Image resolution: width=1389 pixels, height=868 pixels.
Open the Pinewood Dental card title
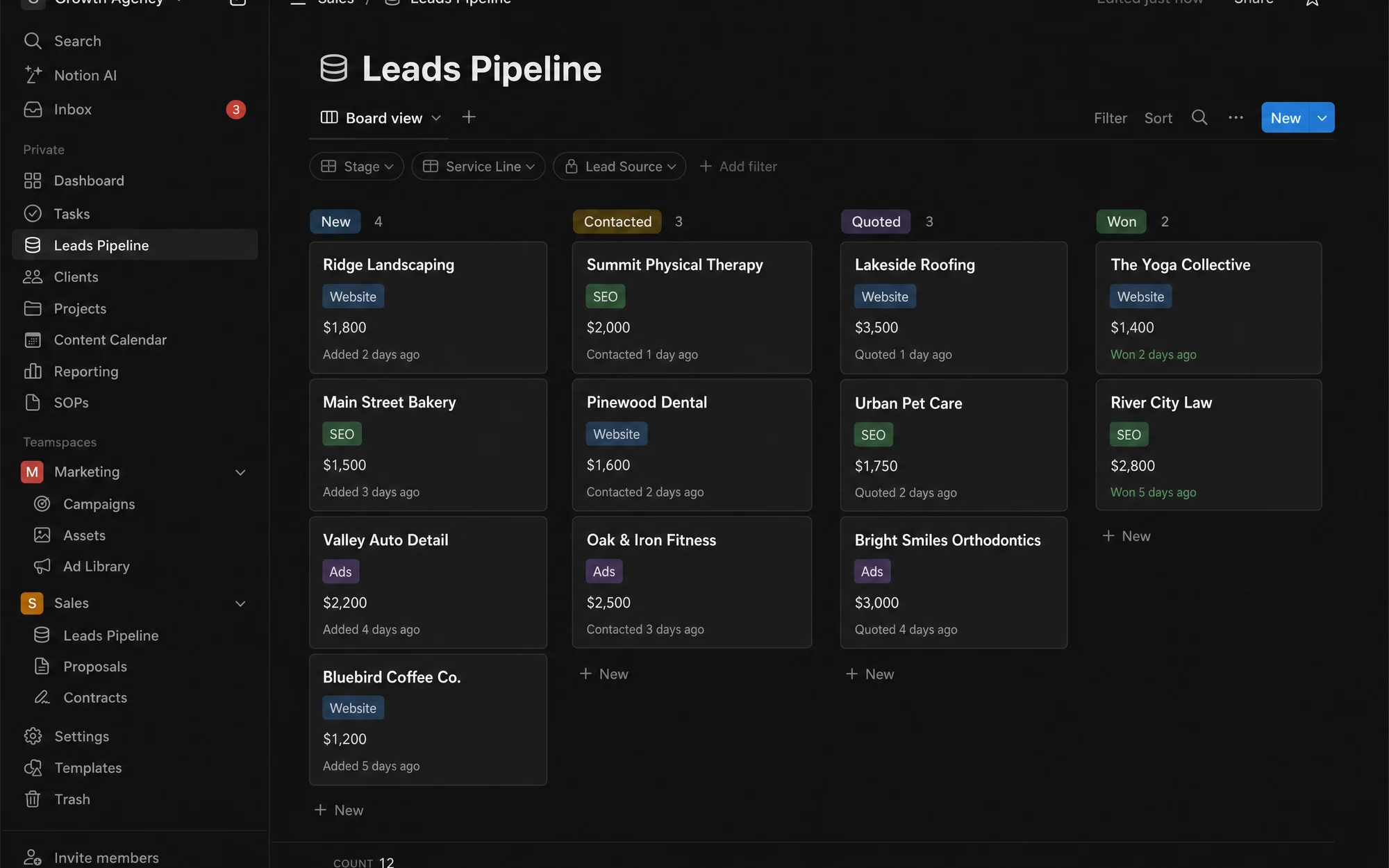tap(647, 402)
